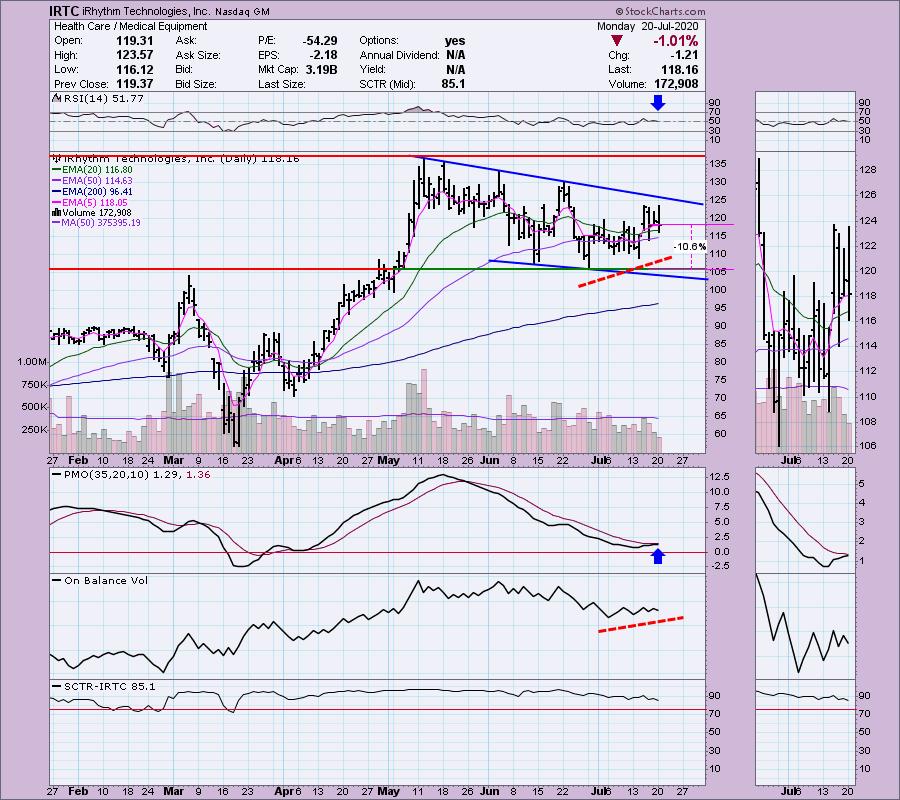Image resolution: width=900 pixels, height=800 pixels.
Task: Click the EMA(200) 96.41 legend entry
Action: point(92,192)
